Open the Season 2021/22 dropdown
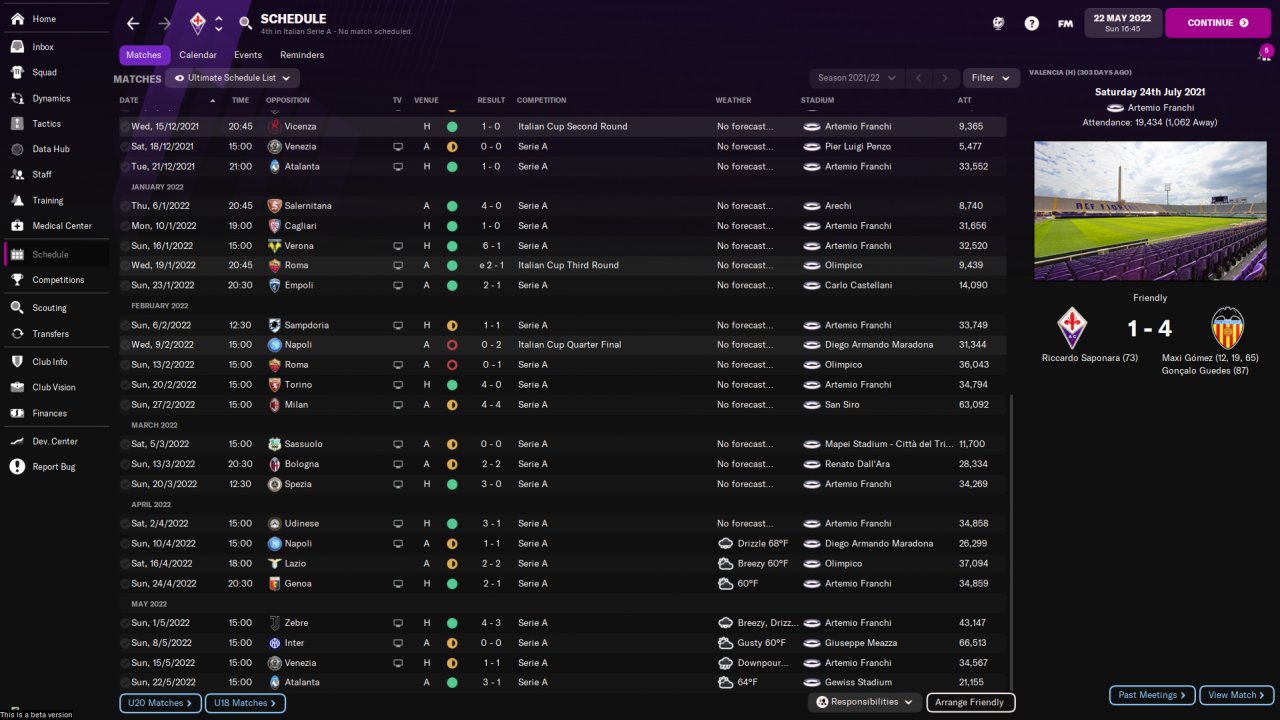The height and width of the screenshot is (720, 1280). 857,78
